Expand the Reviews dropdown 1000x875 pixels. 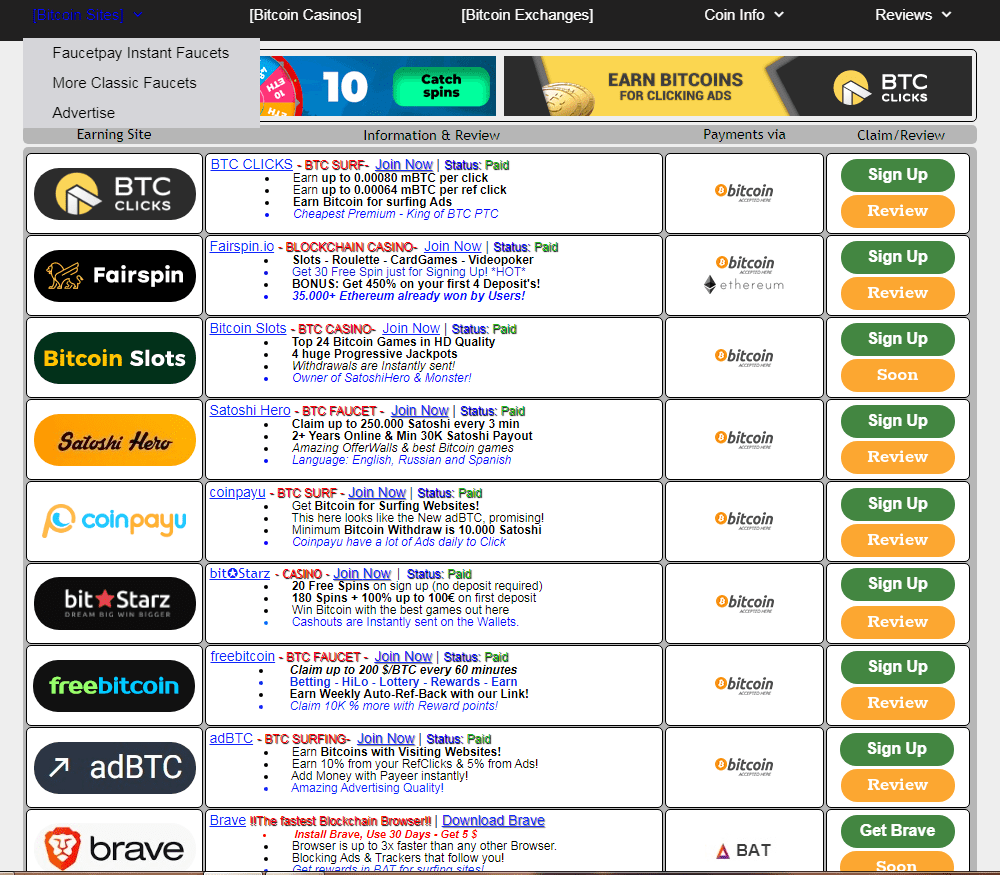click(x=913, y=15)
